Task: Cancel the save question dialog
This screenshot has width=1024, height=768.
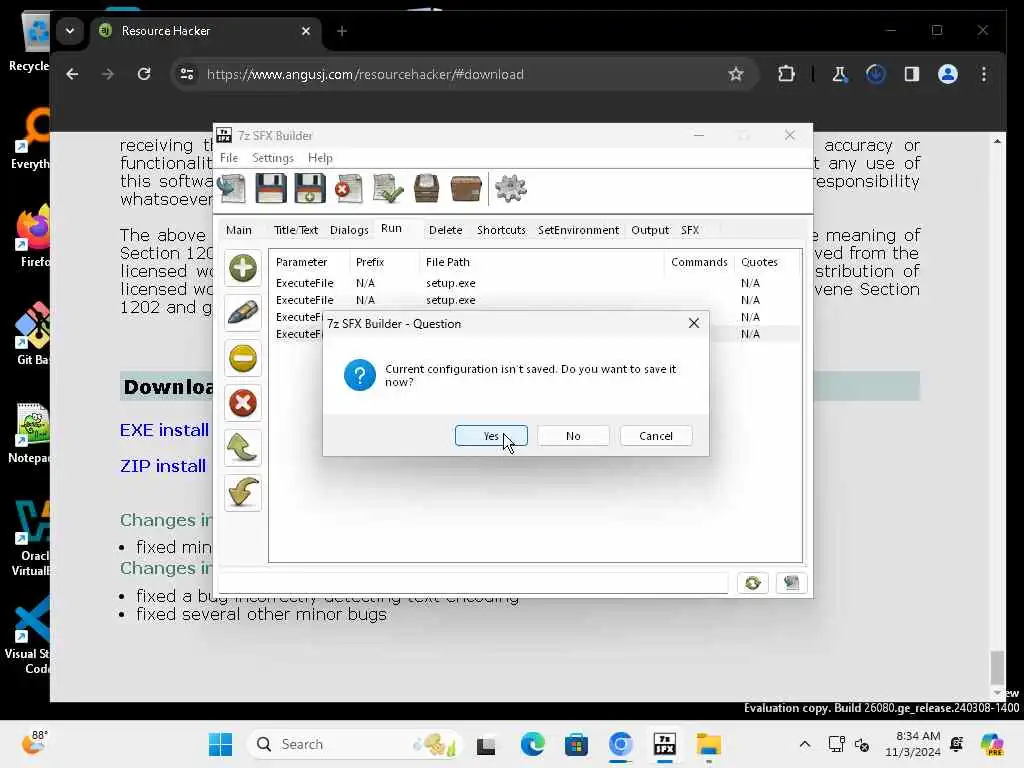Action: pyautogui.click(x=656, y=436)
